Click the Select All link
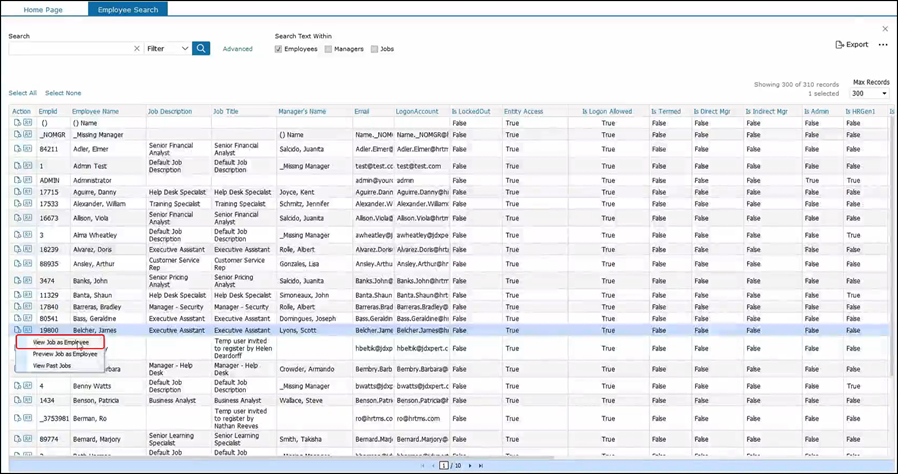The image size is (899, 474). [x=23, y=93]
